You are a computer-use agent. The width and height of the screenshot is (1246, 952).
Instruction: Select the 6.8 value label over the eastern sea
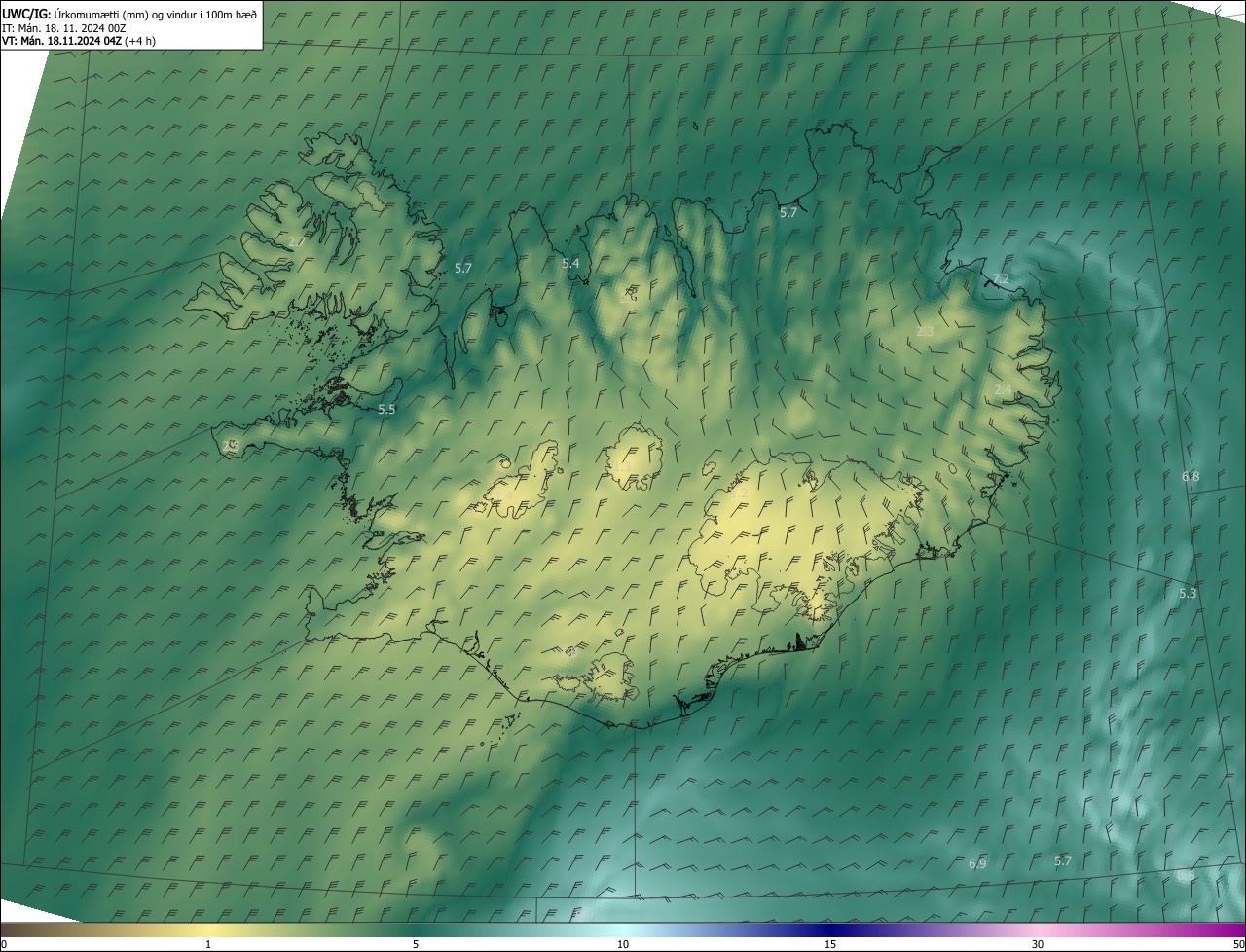pyautogui.click(x=1191, y=477)
